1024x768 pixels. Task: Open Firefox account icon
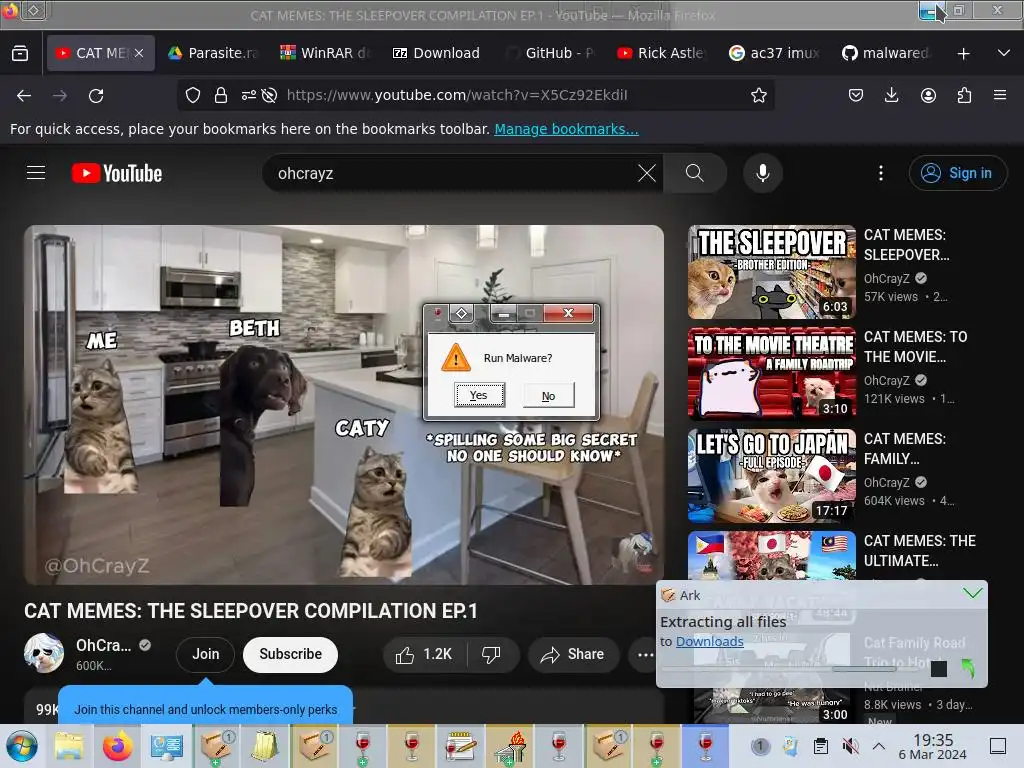click(928, 95)
